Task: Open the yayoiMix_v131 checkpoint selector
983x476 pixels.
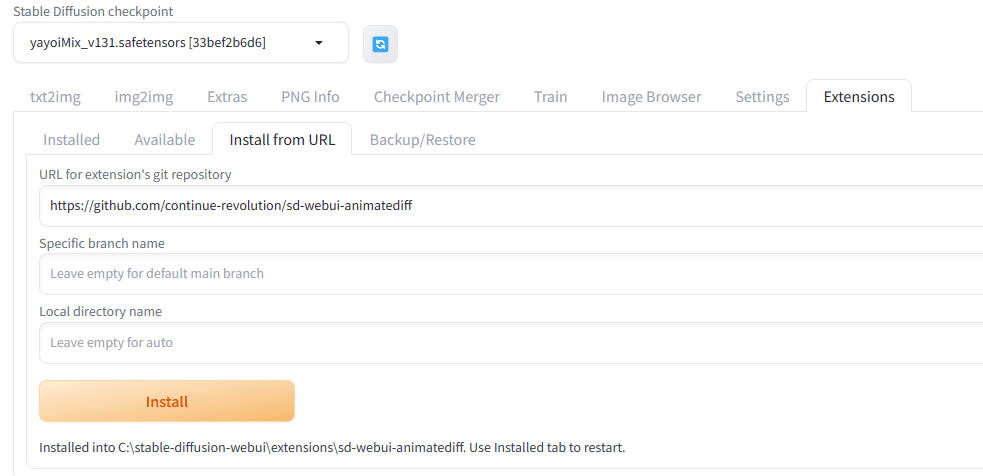Action: point(181,43)
